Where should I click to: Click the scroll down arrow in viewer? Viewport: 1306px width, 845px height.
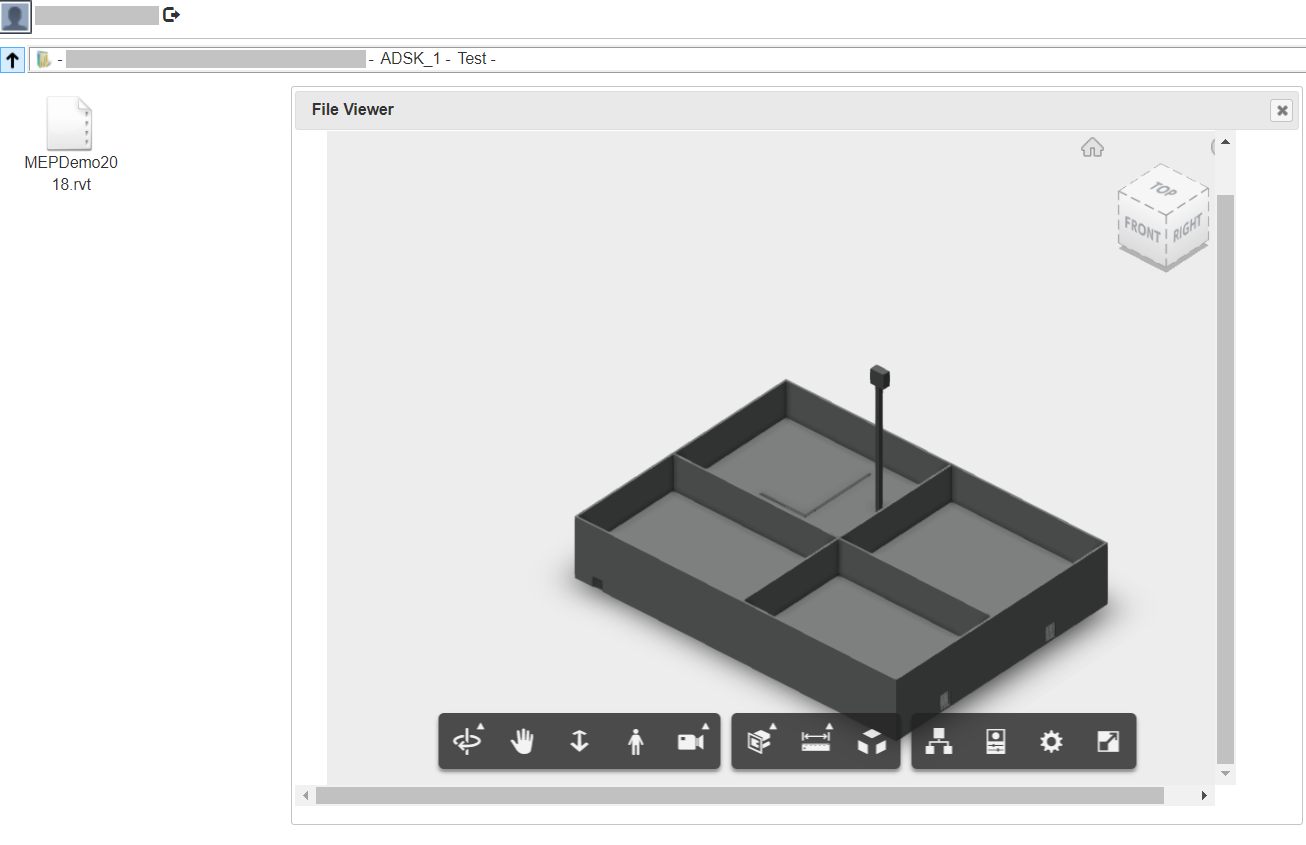1225,774
